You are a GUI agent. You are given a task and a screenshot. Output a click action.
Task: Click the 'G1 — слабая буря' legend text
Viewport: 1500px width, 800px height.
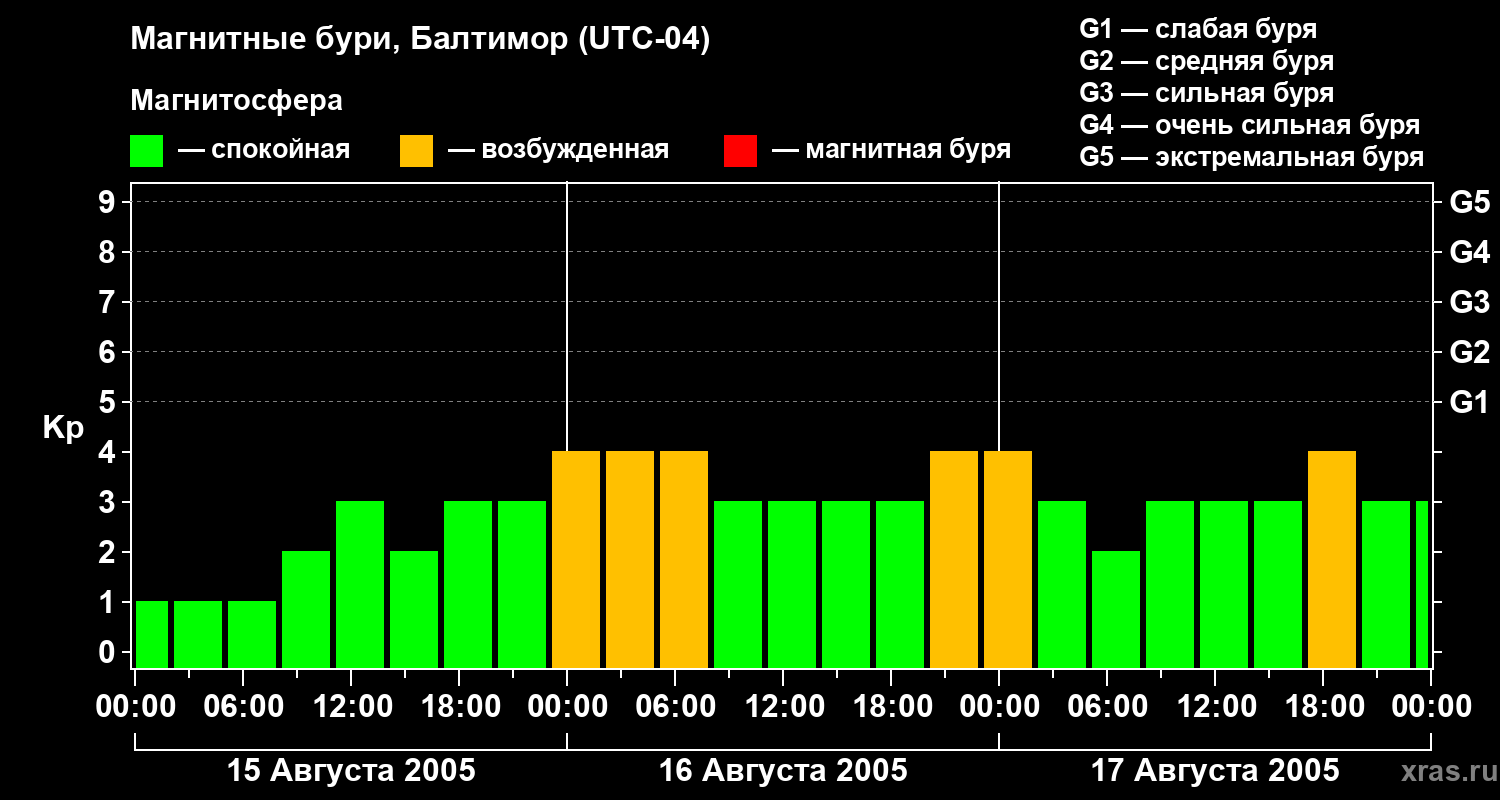pyautogui.click(x=1198, y=29)
